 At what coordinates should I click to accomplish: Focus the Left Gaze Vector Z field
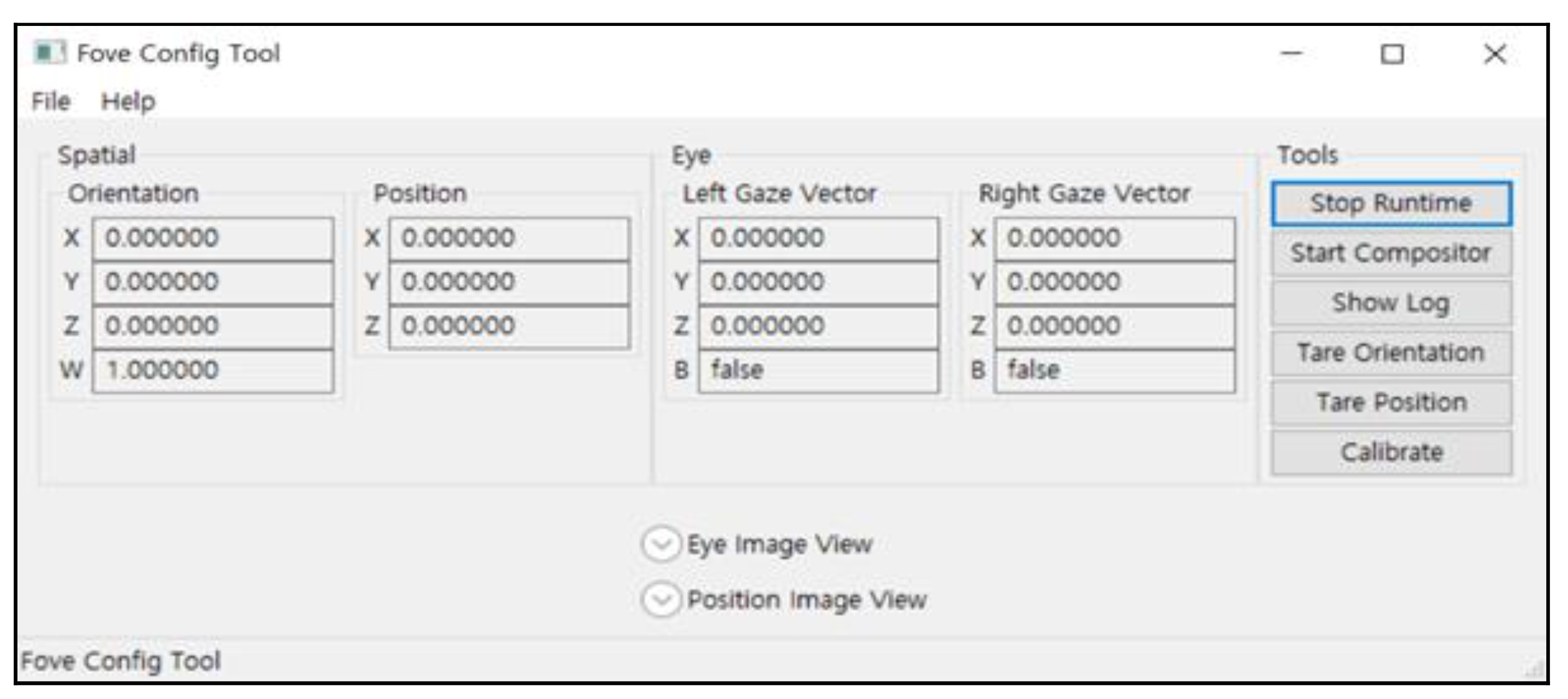click(x=818, y=326)
